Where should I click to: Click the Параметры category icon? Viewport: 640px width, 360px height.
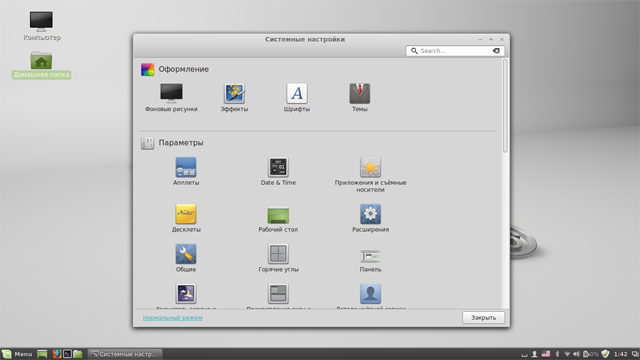click(147, 143)
